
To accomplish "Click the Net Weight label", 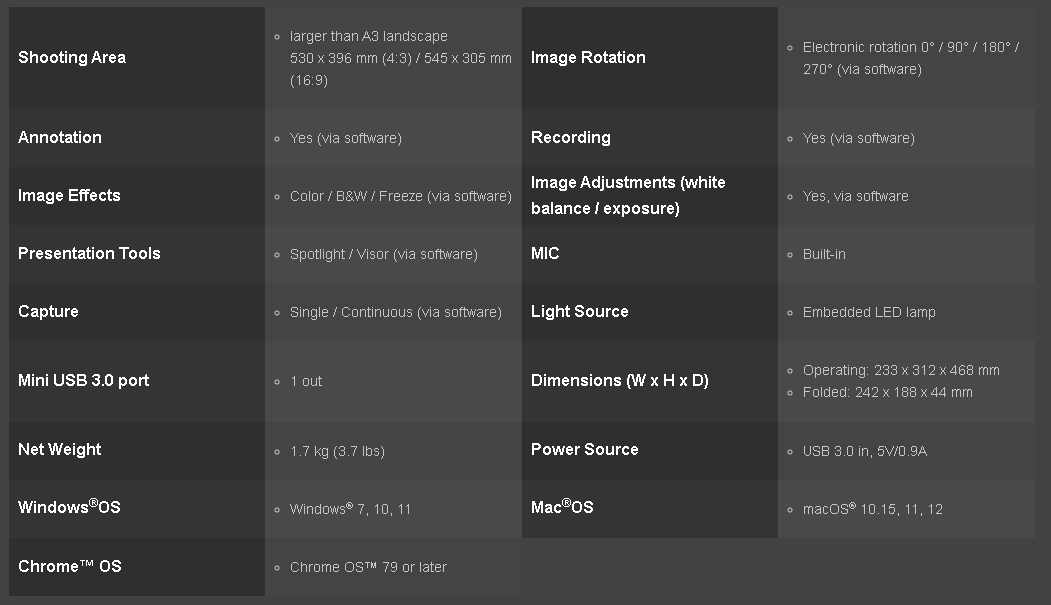I will [x=60, y=450].
